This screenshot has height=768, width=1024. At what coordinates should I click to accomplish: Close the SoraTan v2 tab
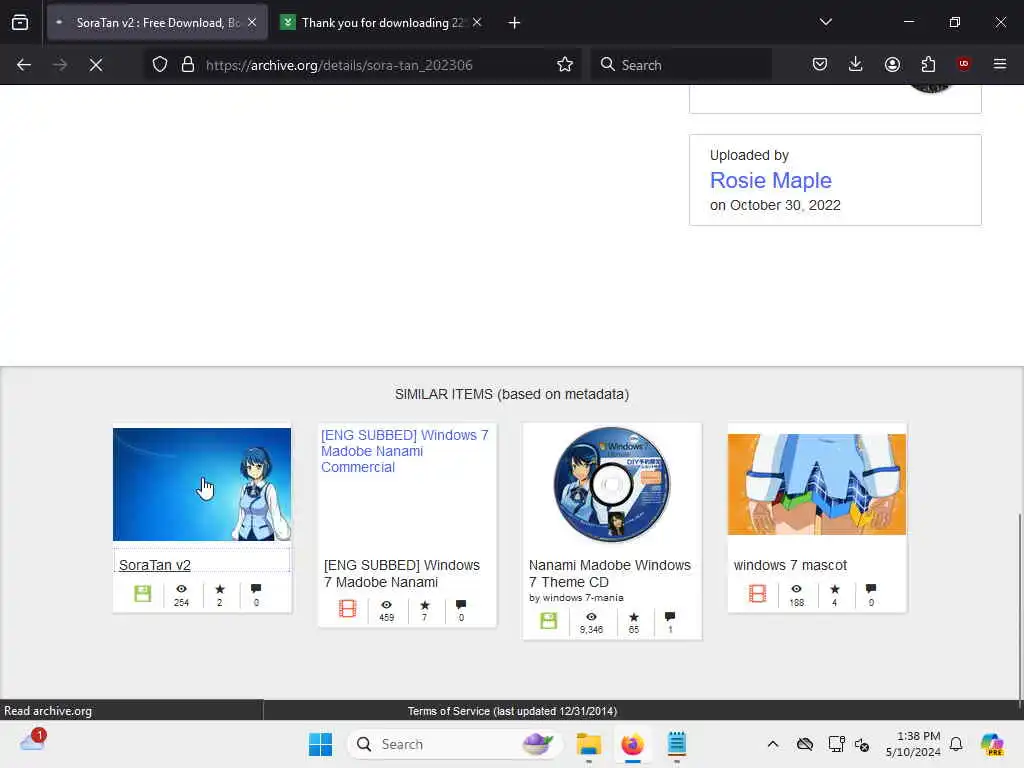[252, 23]
